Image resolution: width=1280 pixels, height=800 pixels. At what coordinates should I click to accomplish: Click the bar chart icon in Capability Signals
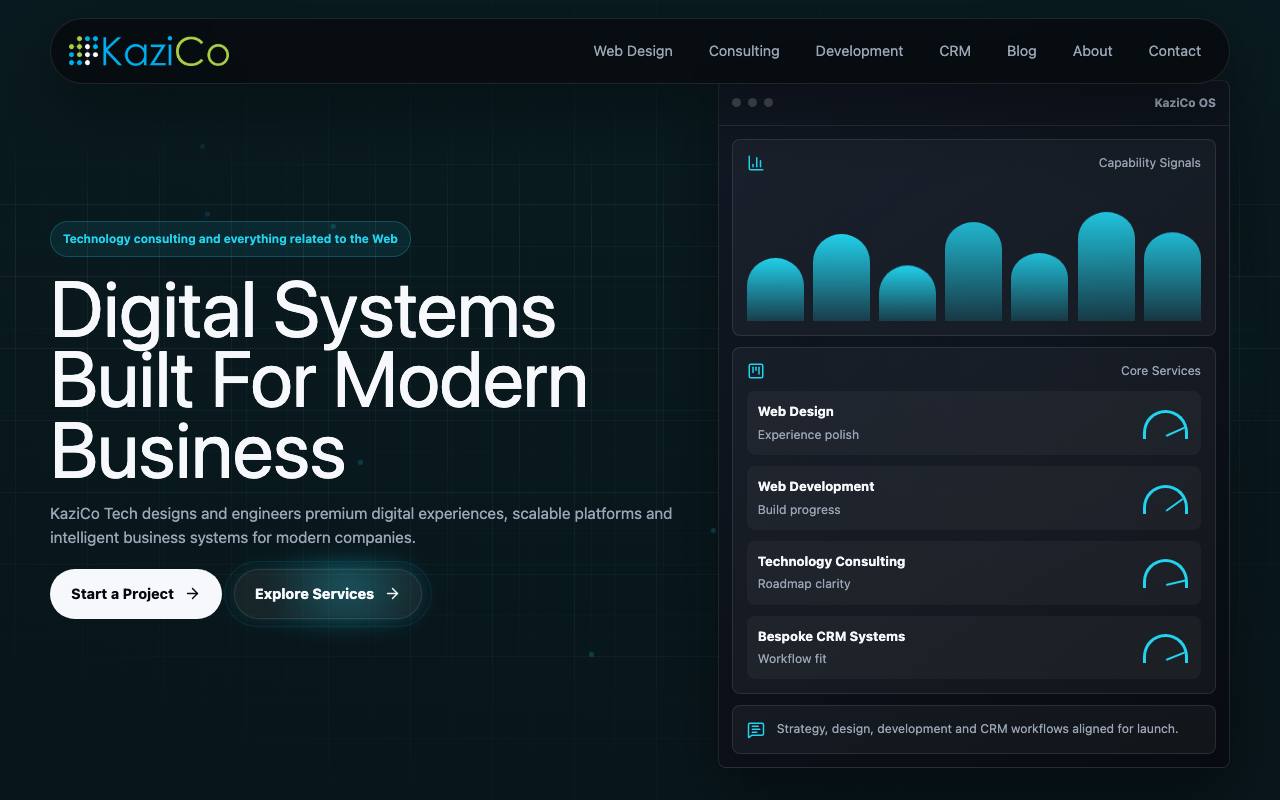(x=756, y=163)
